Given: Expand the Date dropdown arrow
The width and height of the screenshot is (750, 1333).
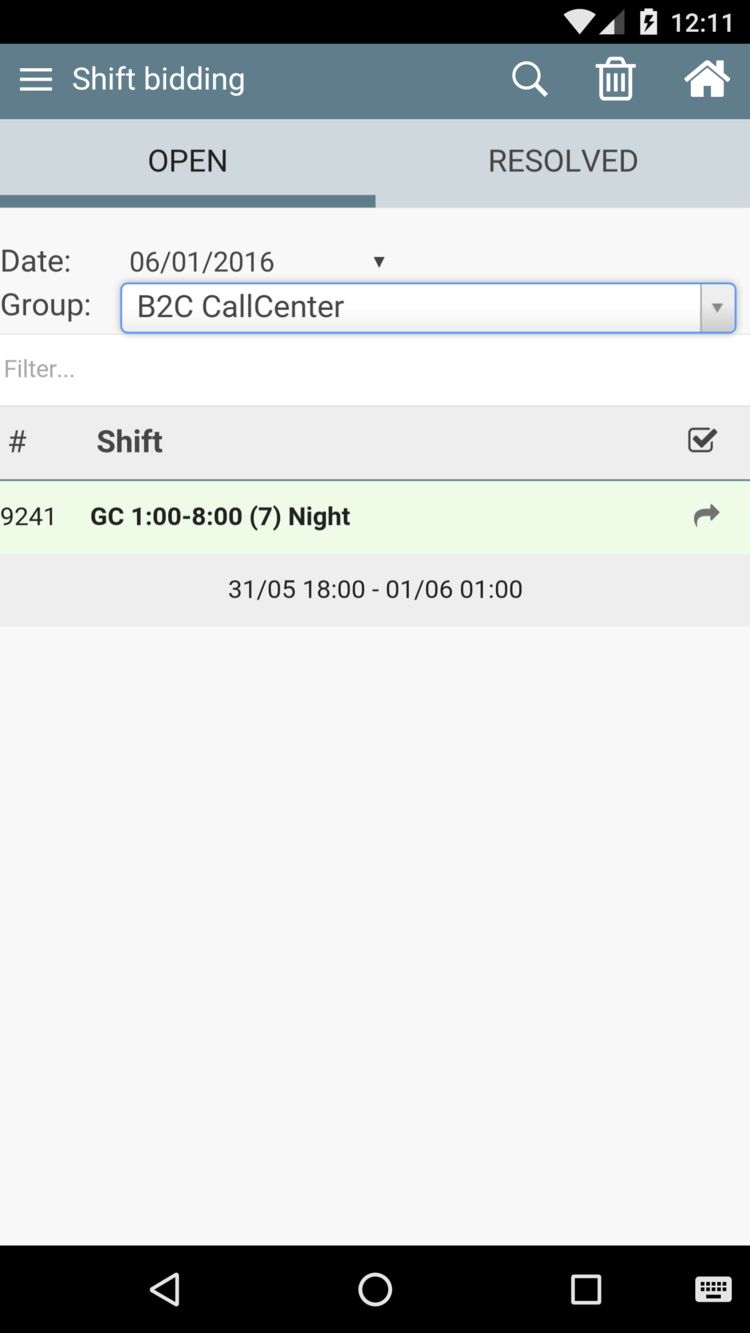Looking at the screenshot, I should (379, 262).
